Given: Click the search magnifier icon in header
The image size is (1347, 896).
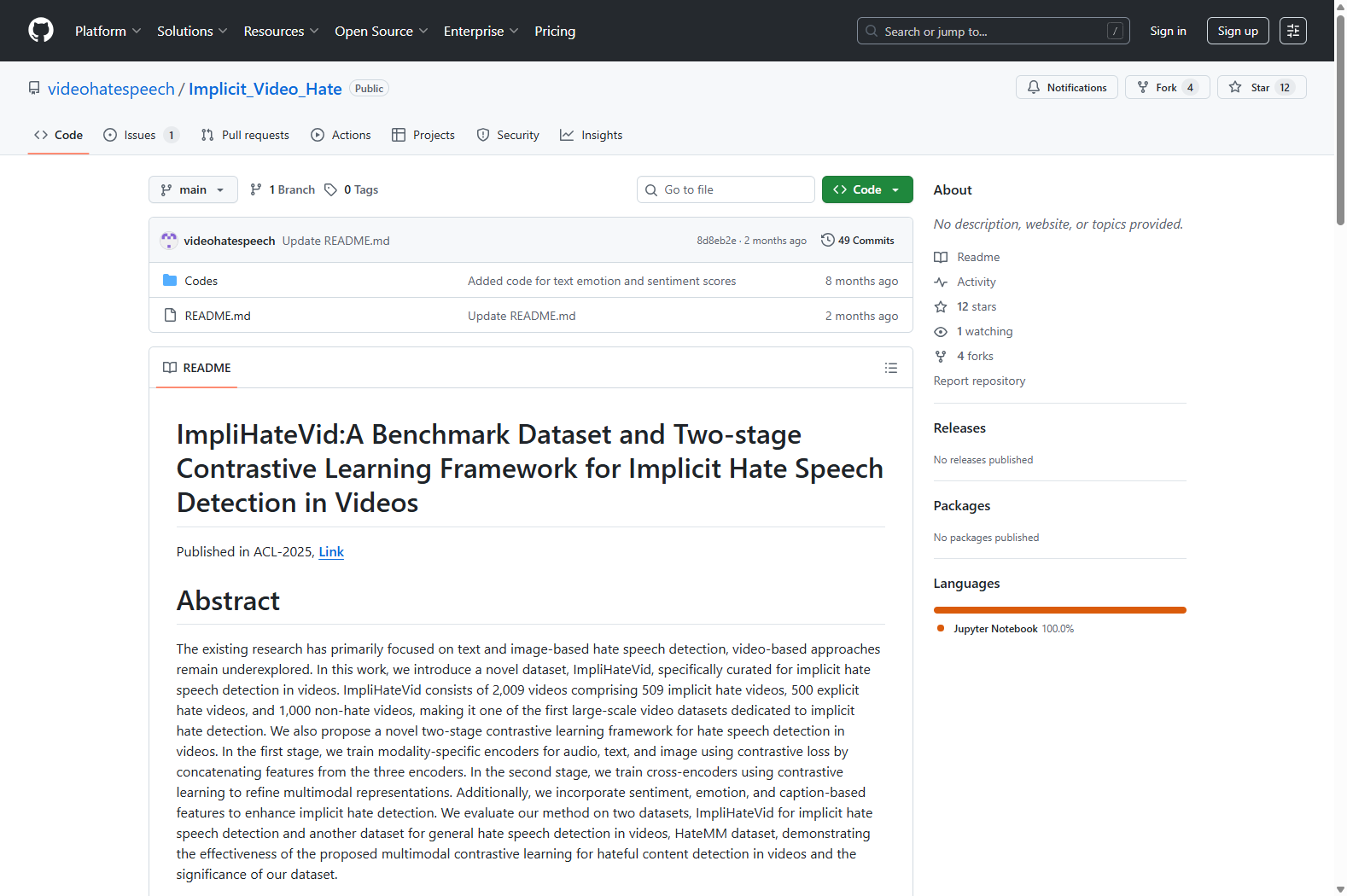Looking at the screenshot, I should pyautogui.click(x=872, y=31).
